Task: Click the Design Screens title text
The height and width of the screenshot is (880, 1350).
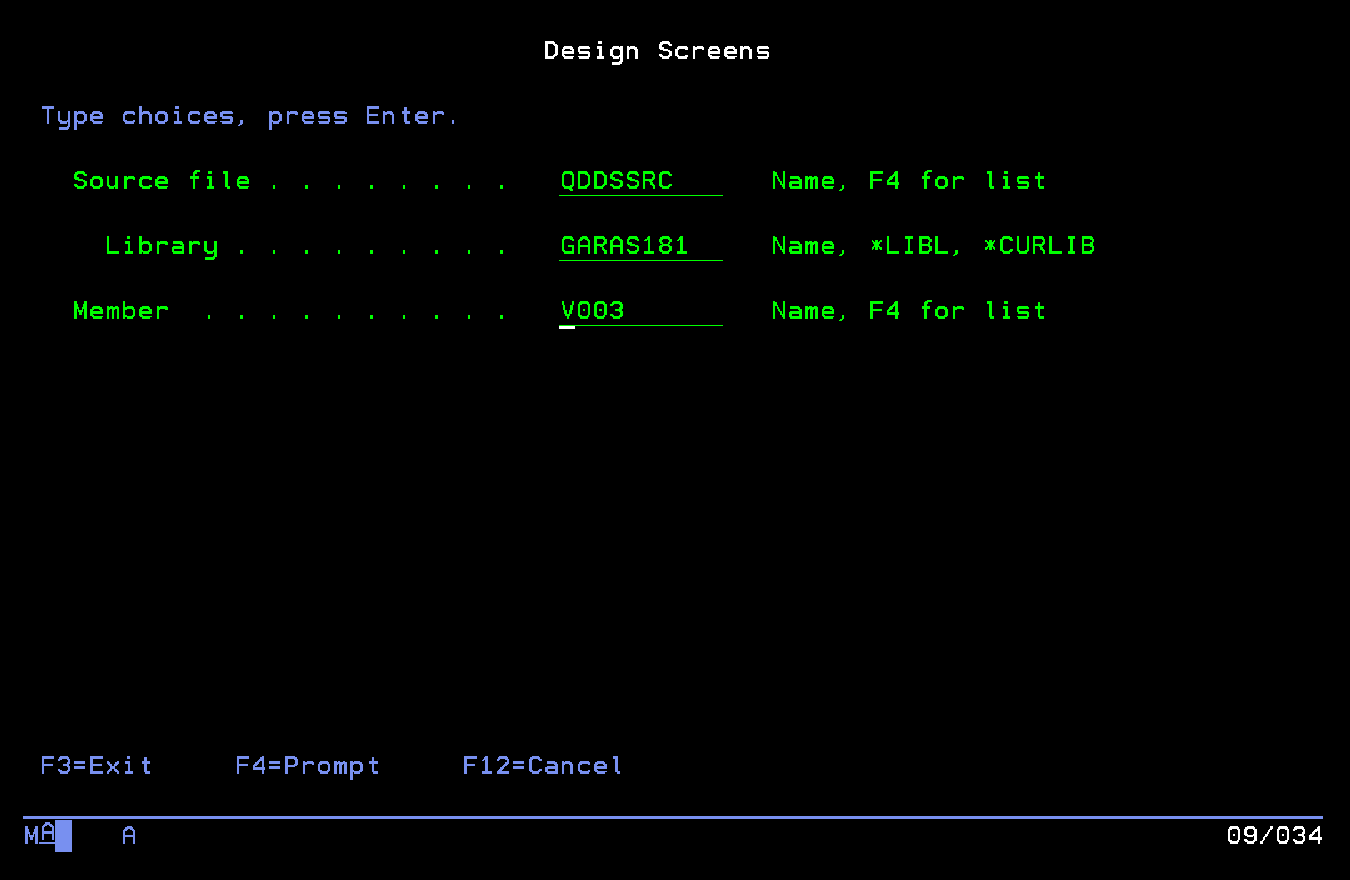Action: (x=657, y=51)
